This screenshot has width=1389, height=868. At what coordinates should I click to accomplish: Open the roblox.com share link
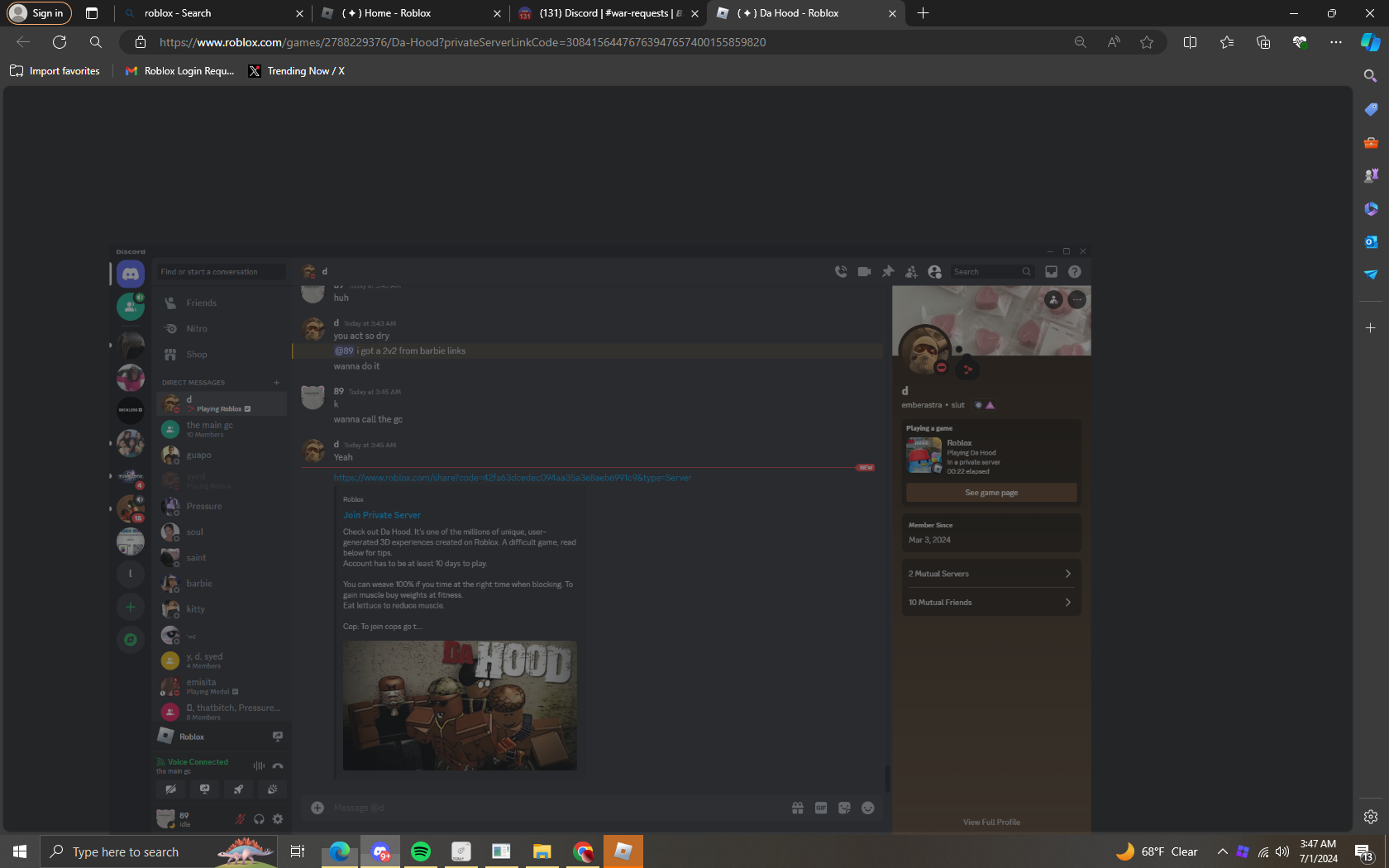pyautogui.click(x=513, y=478)
